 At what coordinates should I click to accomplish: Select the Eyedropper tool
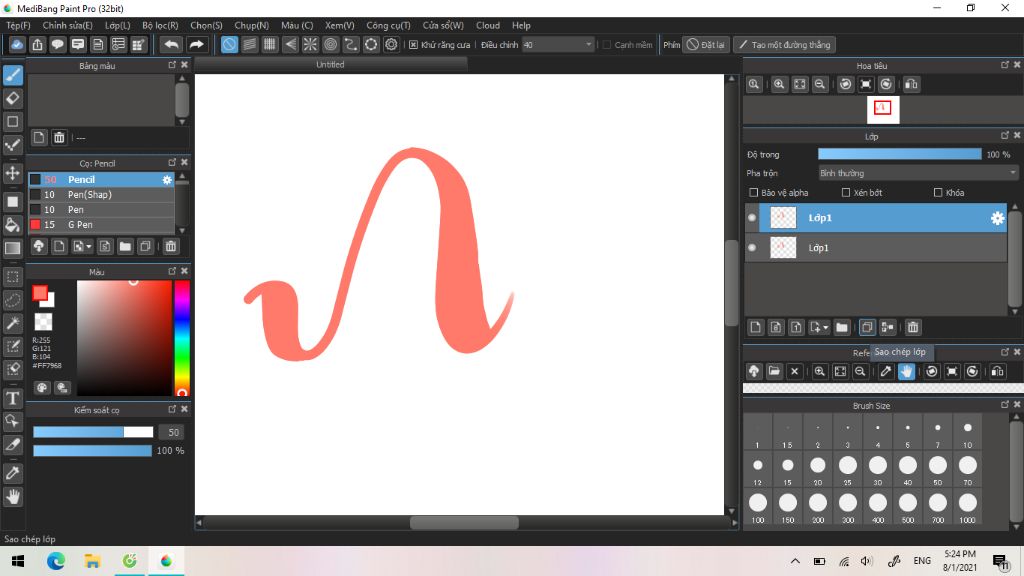tap(12, 473)
